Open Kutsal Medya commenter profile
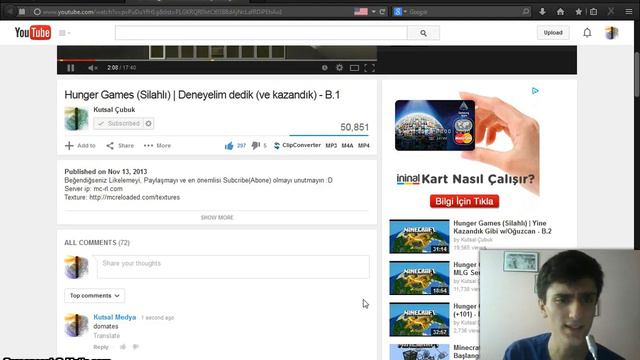The width and height of the screenshot is (640, 360). click(x=115, y=317)
